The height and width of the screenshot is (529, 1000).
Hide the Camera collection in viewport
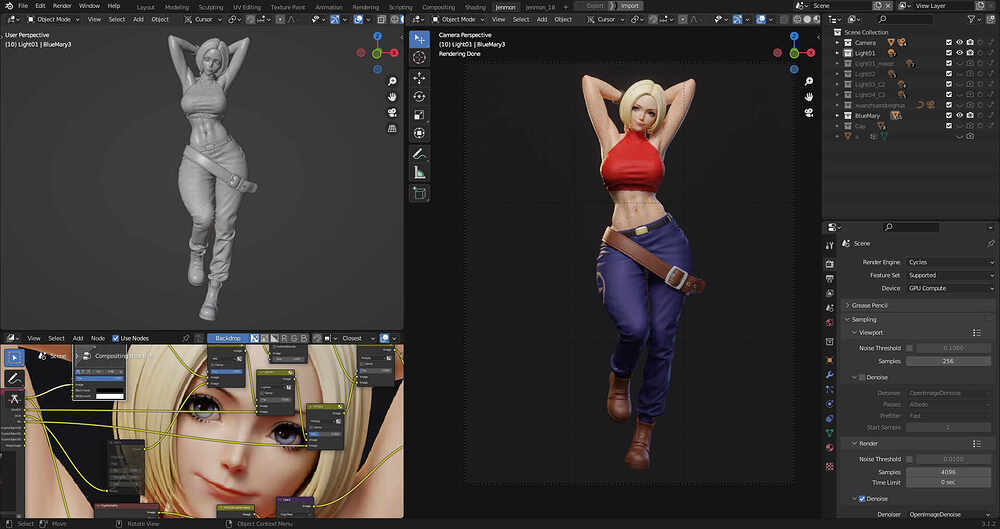pos(959,43)
